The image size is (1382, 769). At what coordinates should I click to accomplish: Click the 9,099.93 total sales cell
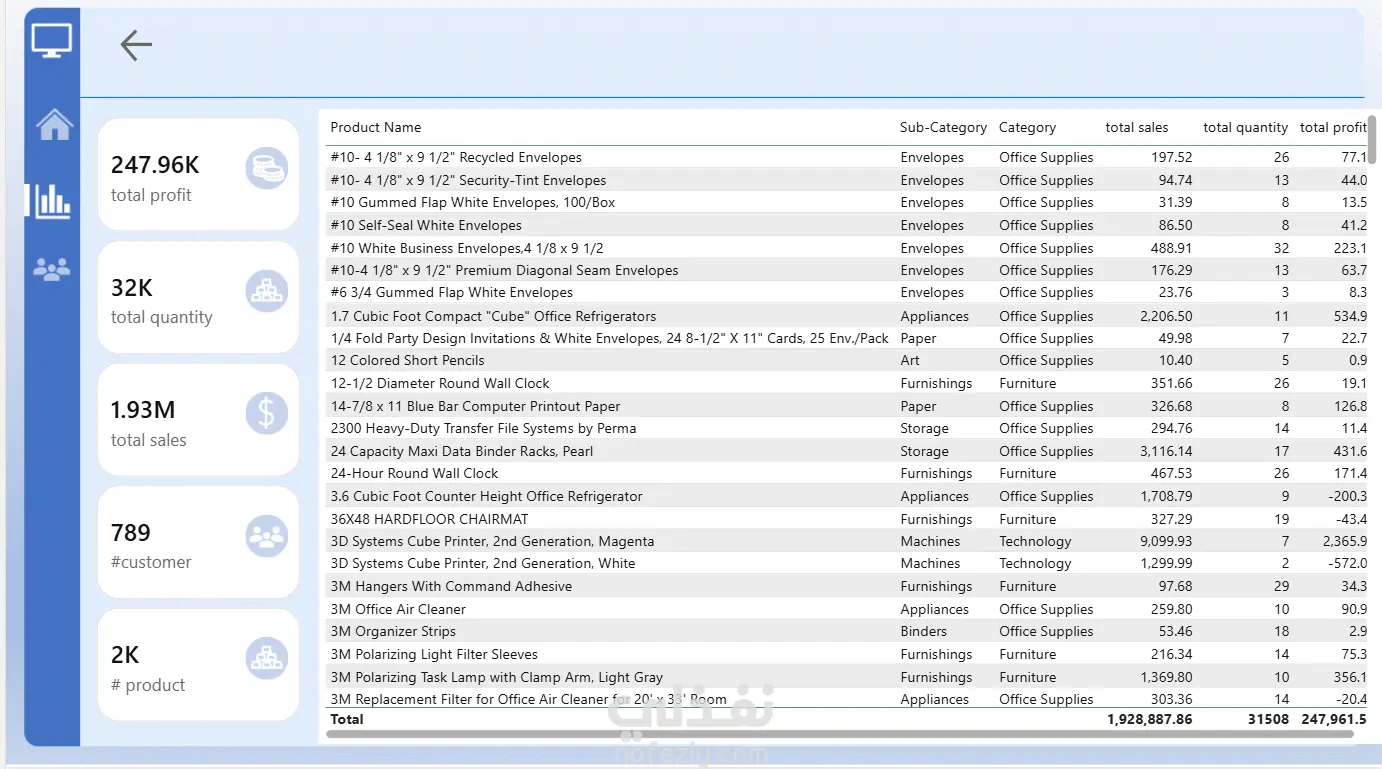point(1166,541)
